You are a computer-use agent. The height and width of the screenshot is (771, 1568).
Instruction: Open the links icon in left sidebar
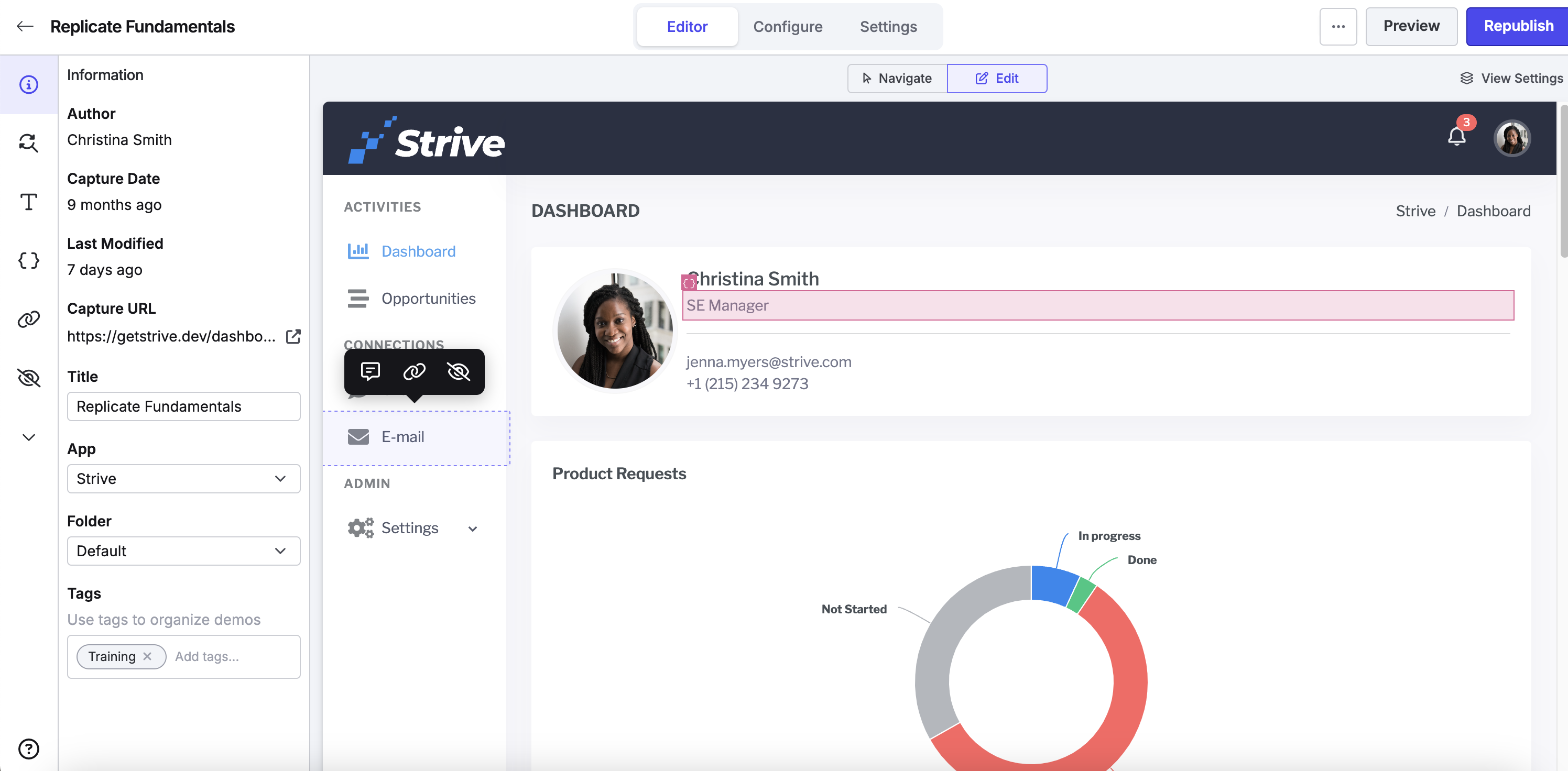29,319
